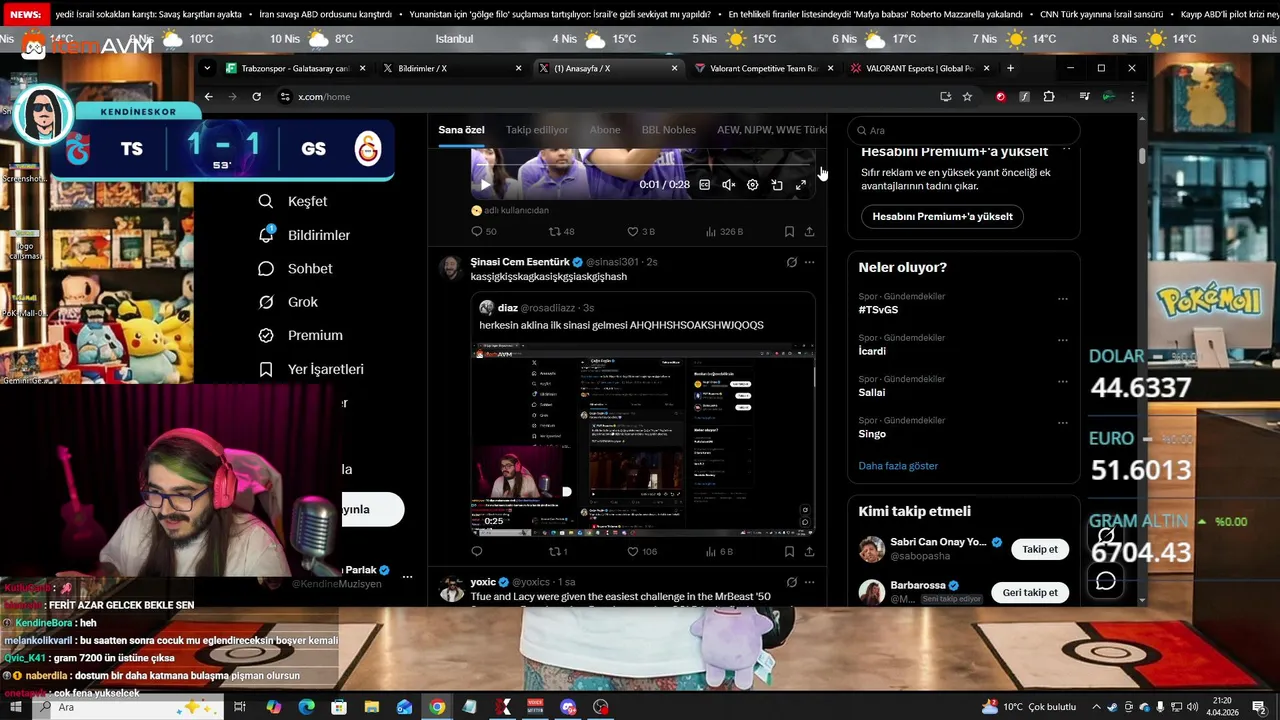Open picture-in-picture for the tweet video

[x=776, y=185]
